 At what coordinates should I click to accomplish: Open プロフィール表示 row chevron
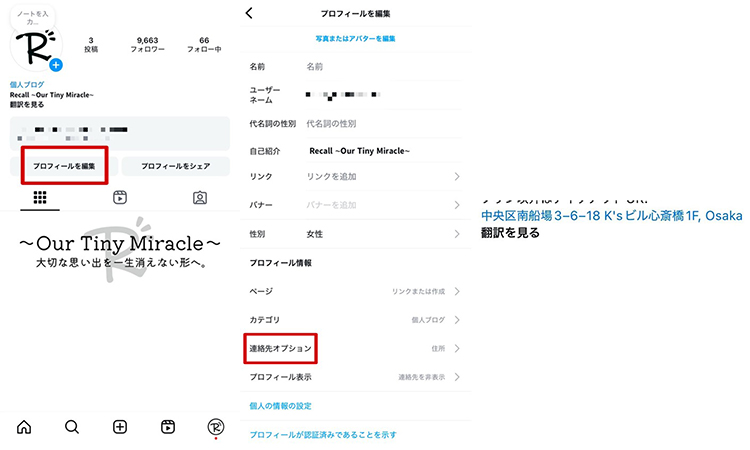[x=457, y=377]
